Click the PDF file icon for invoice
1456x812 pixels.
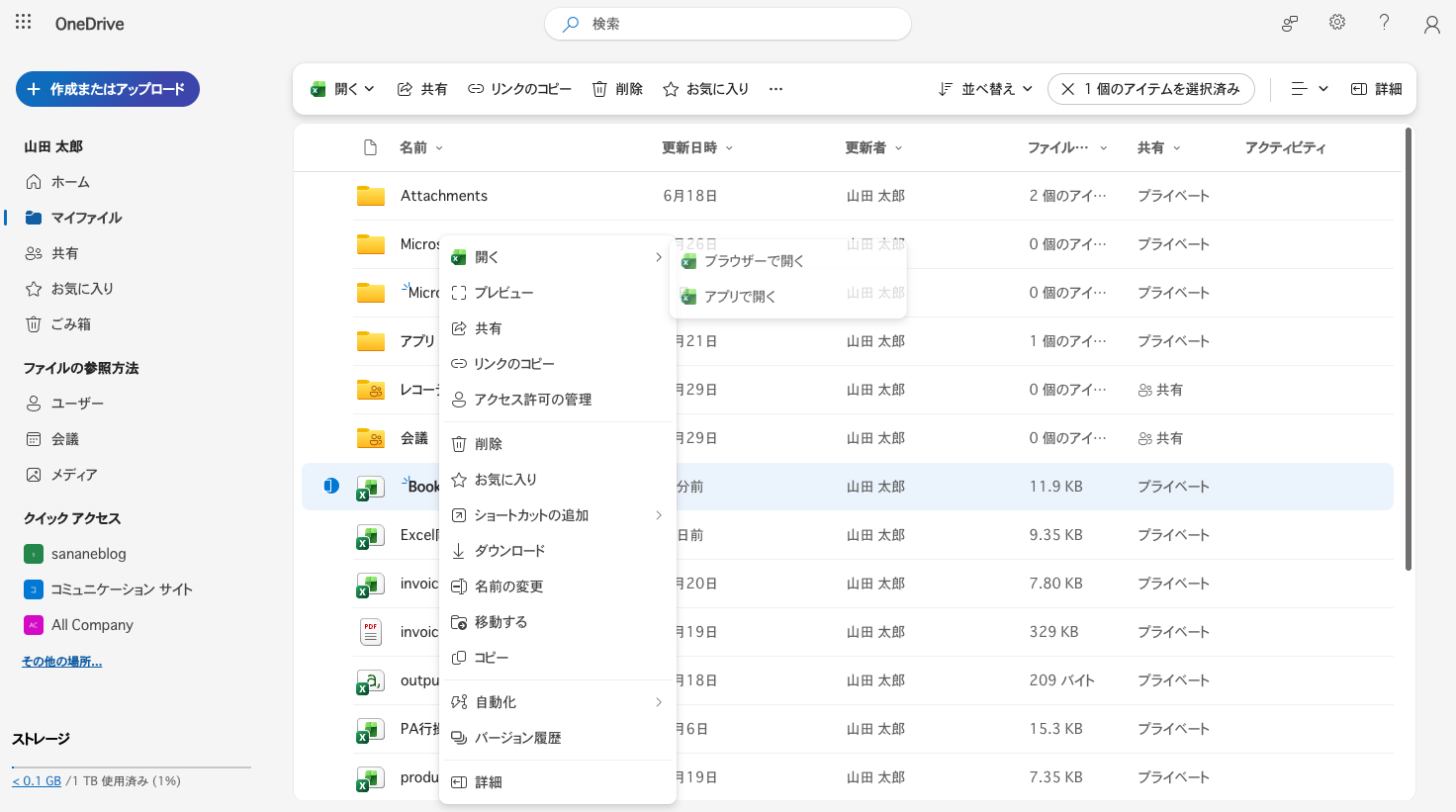tap(371, 632)
